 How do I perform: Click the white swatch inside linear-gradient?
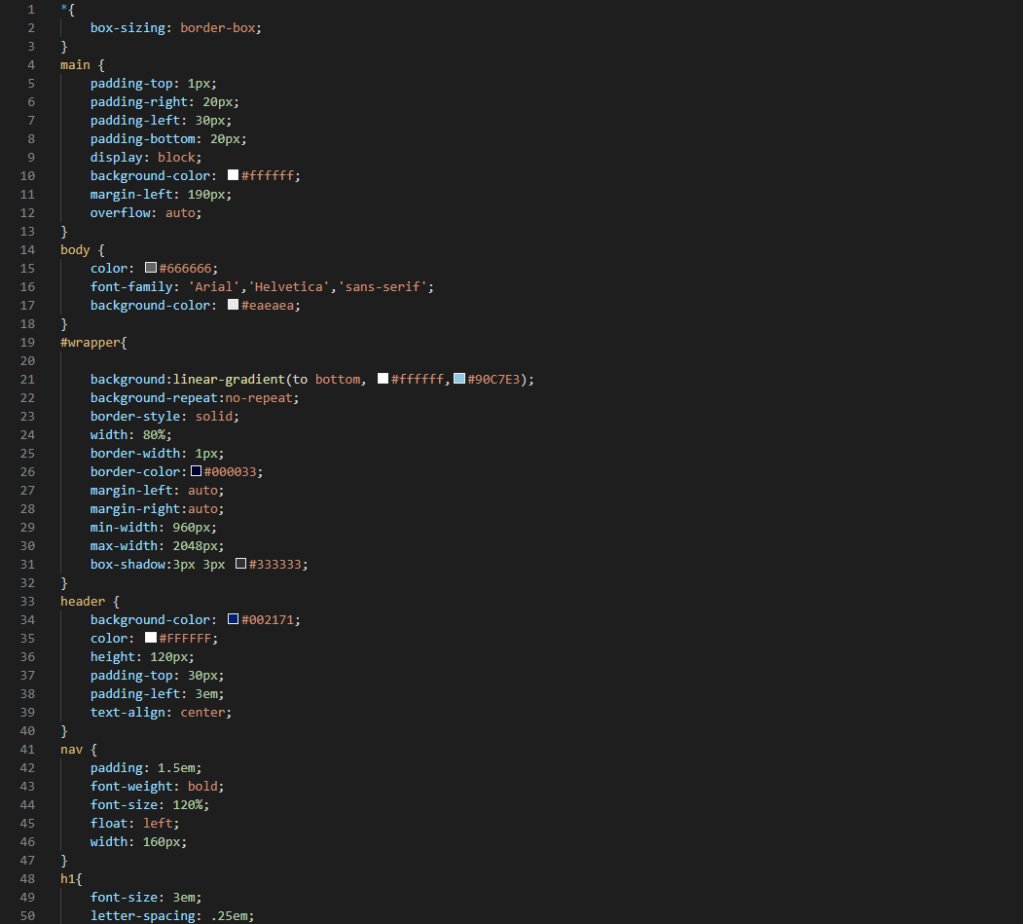(383, 379)
